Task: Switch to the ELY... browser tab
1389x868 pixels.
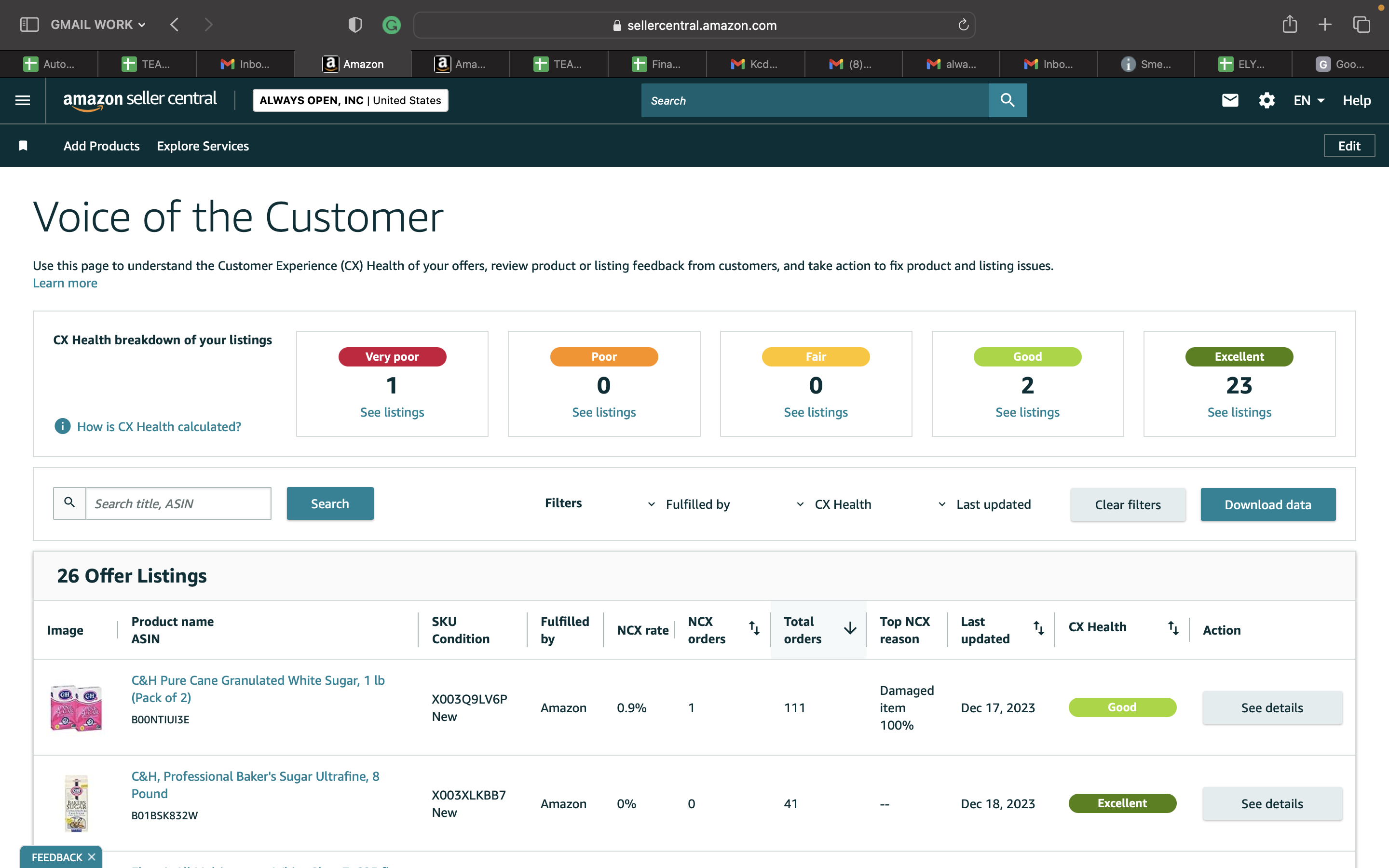Action: coord(1243,64)
